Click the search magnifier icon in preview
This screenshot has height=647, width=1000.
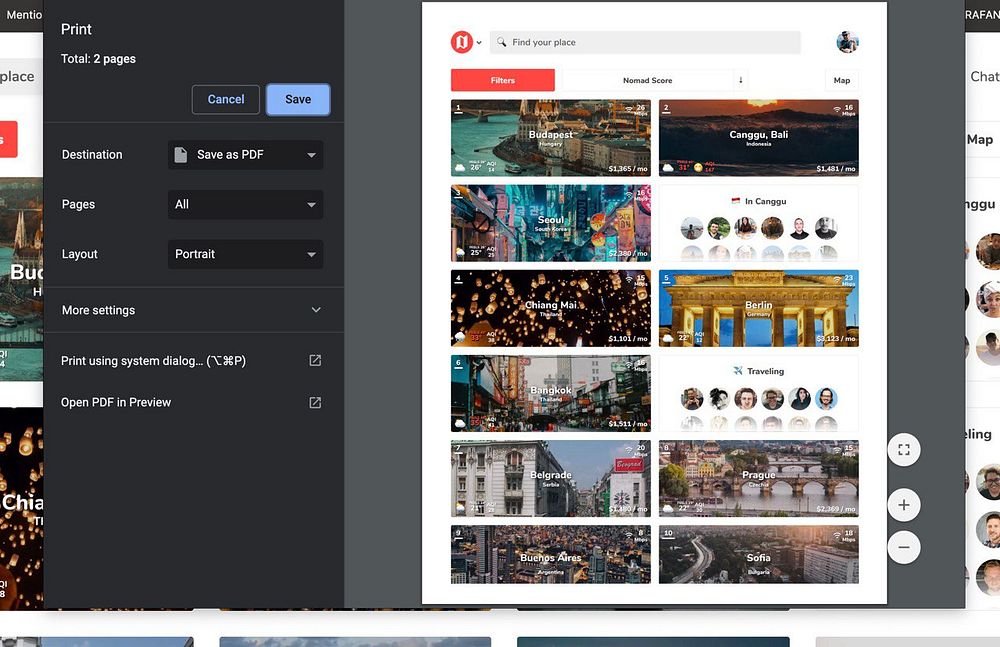pyautogui.click(x=501, y=42)
